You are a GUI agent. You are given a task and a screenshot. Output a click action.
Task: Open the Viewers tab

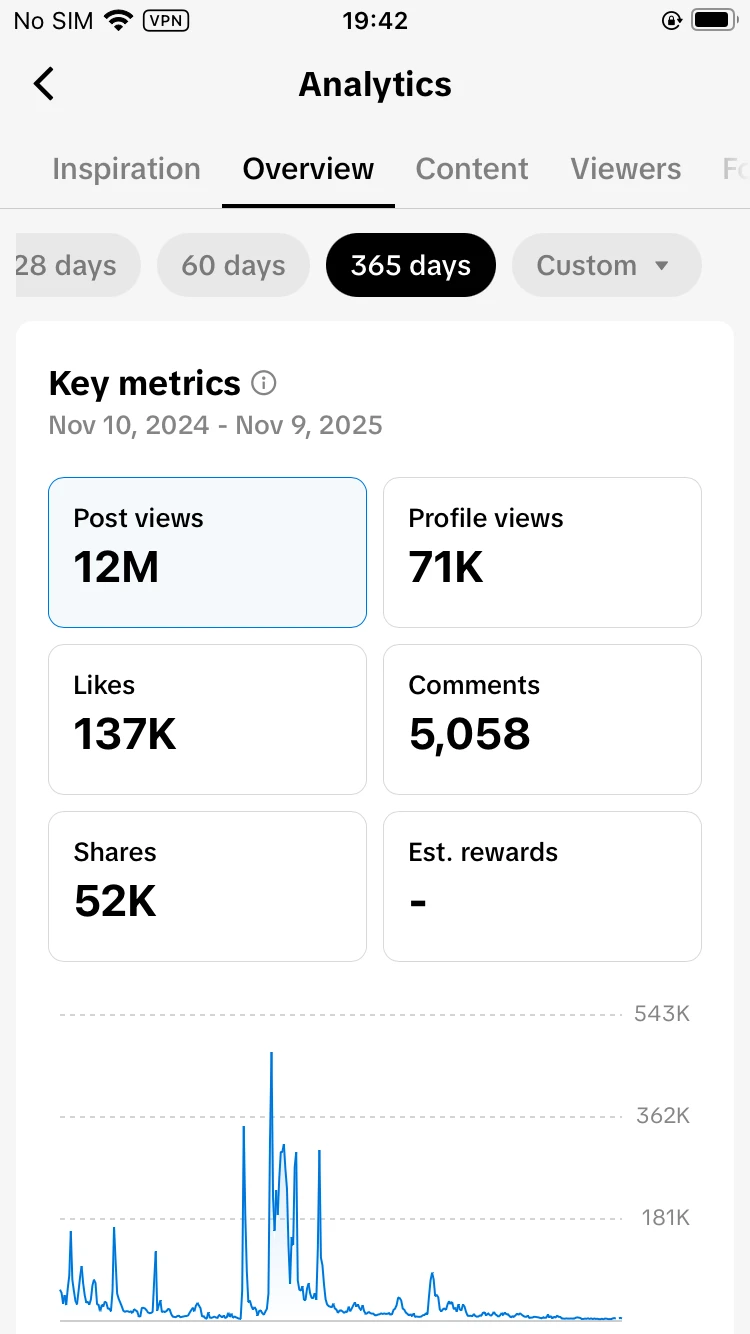pyautogui.click(x=626, y=169)
